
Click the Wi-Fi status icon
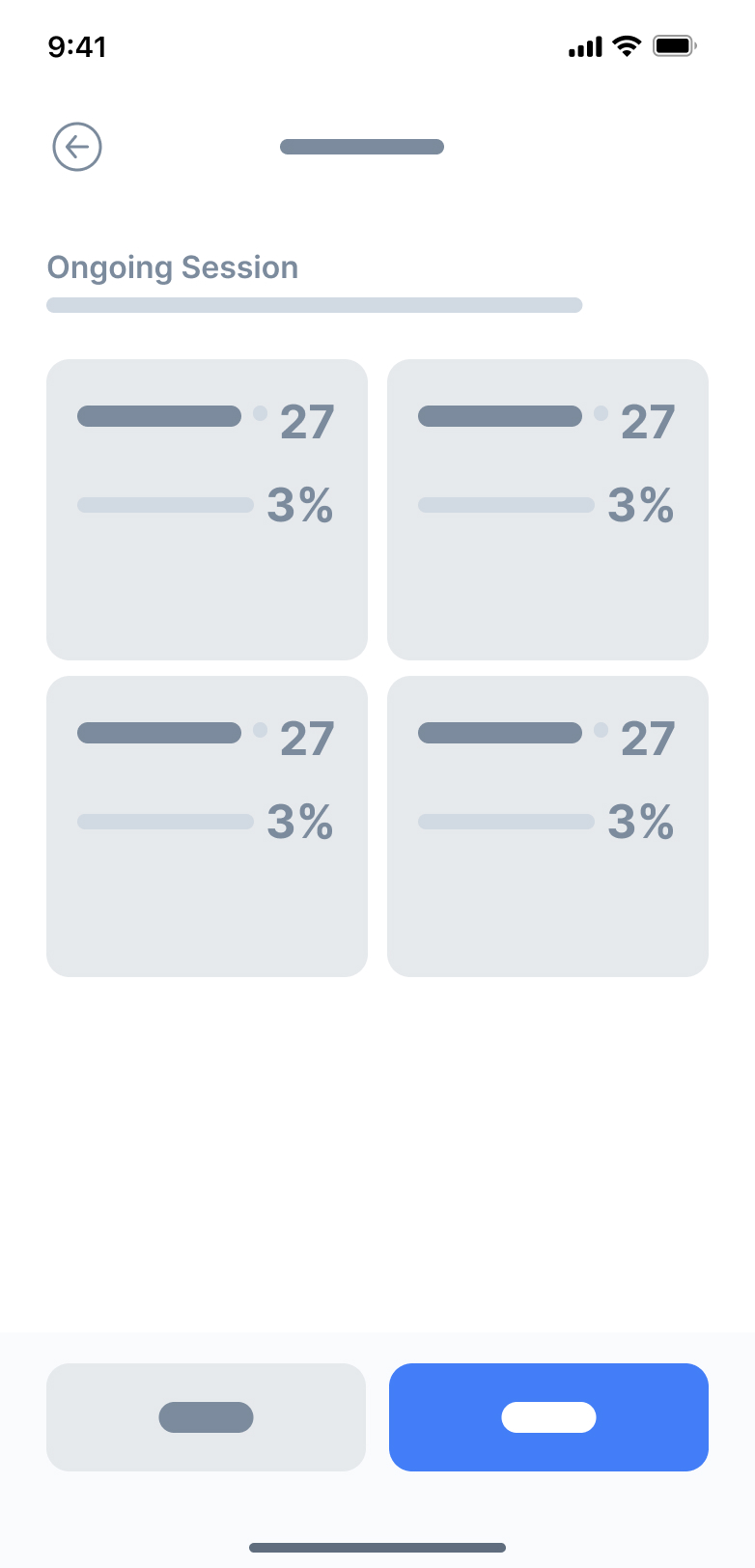tap(627, 45)
